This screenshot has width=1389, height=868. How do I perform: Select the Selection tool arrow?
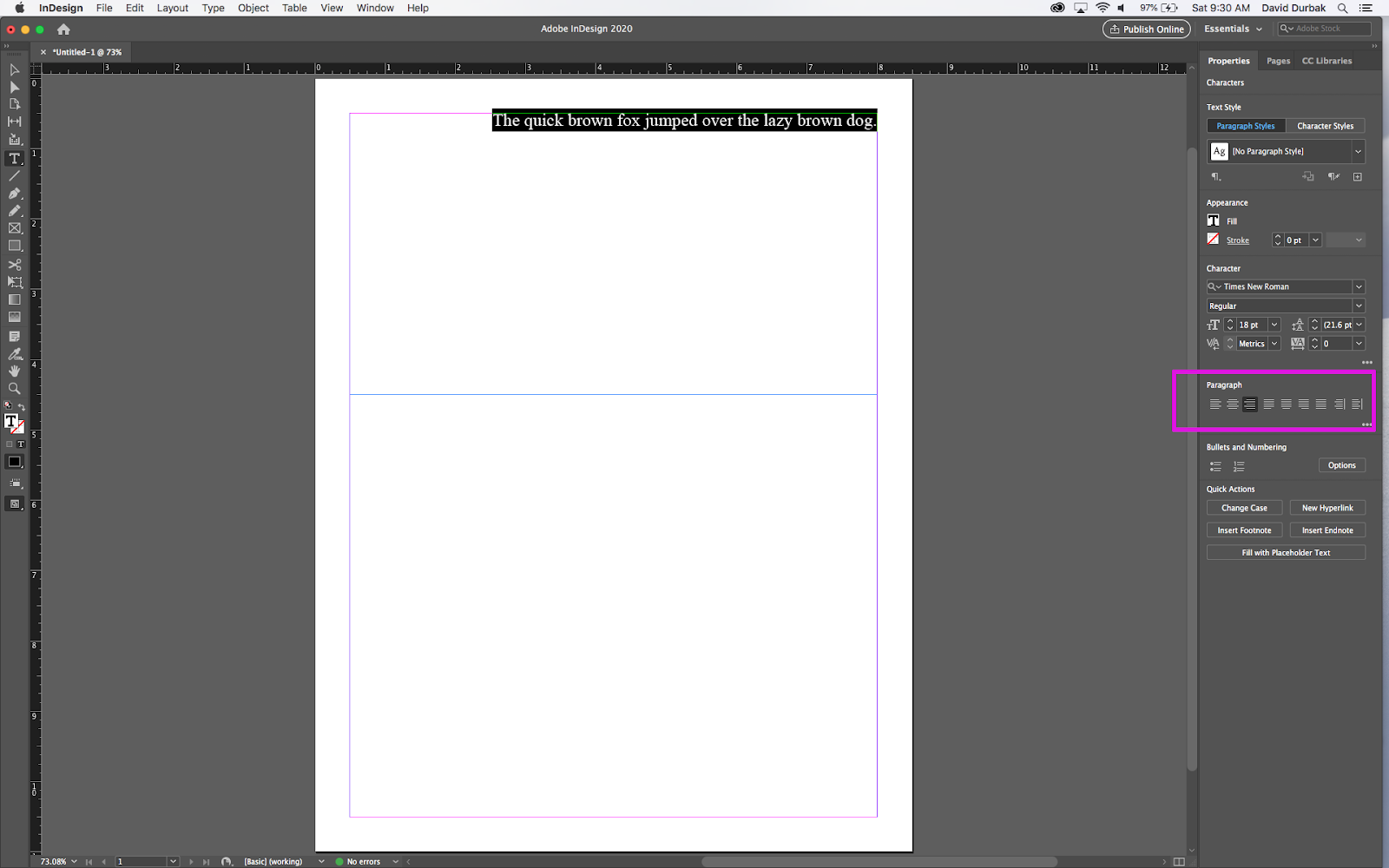tap(14, 69)
